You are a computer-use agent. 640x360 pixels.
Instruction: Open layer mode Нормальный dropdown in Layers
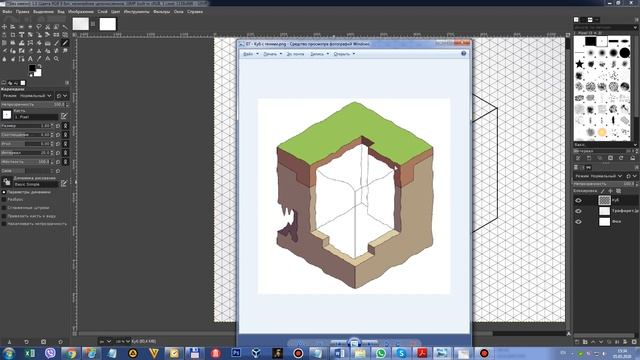(598, 176)
